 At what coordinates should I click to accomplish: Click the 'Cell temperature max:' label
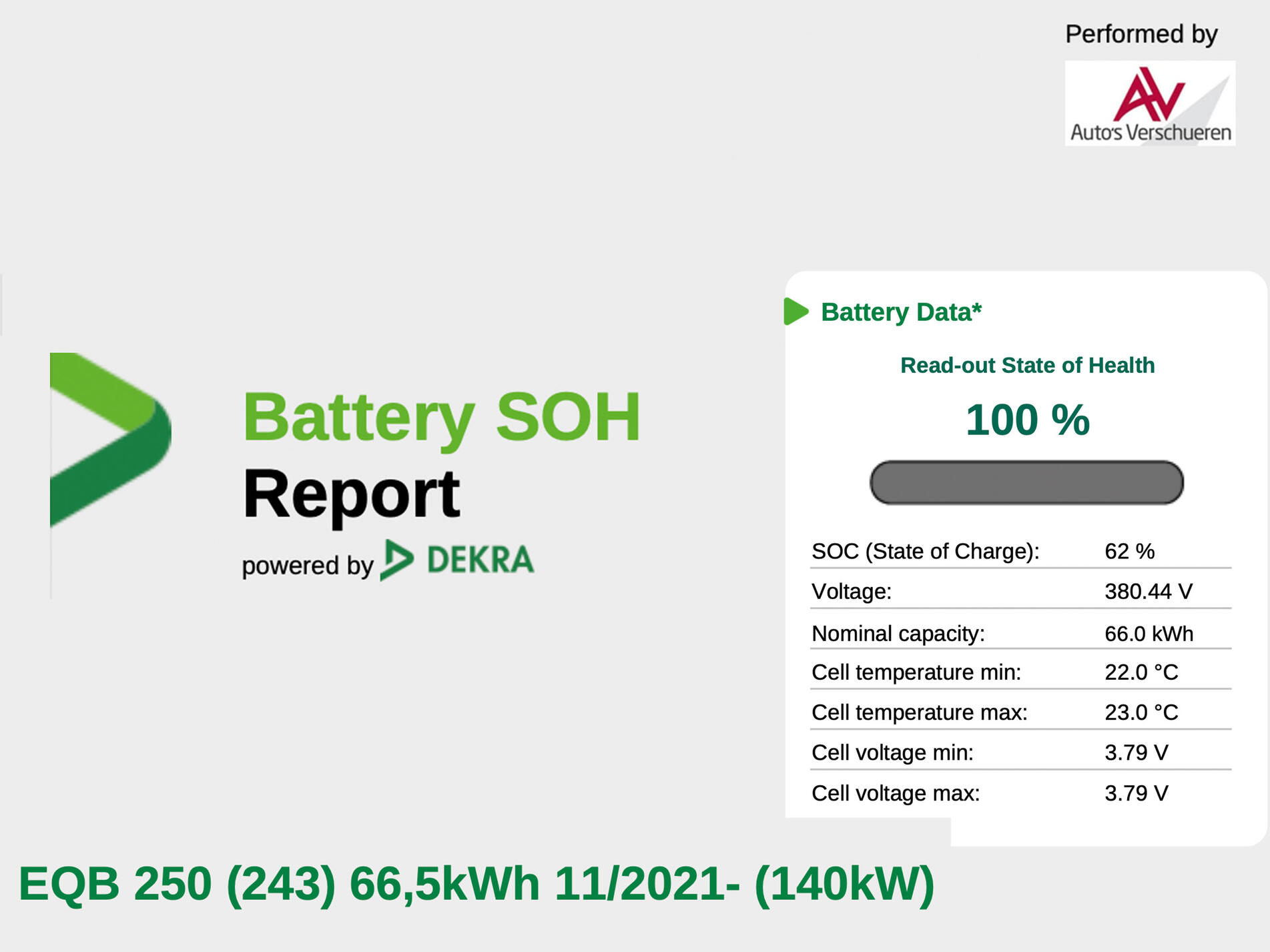click(920, 712)
